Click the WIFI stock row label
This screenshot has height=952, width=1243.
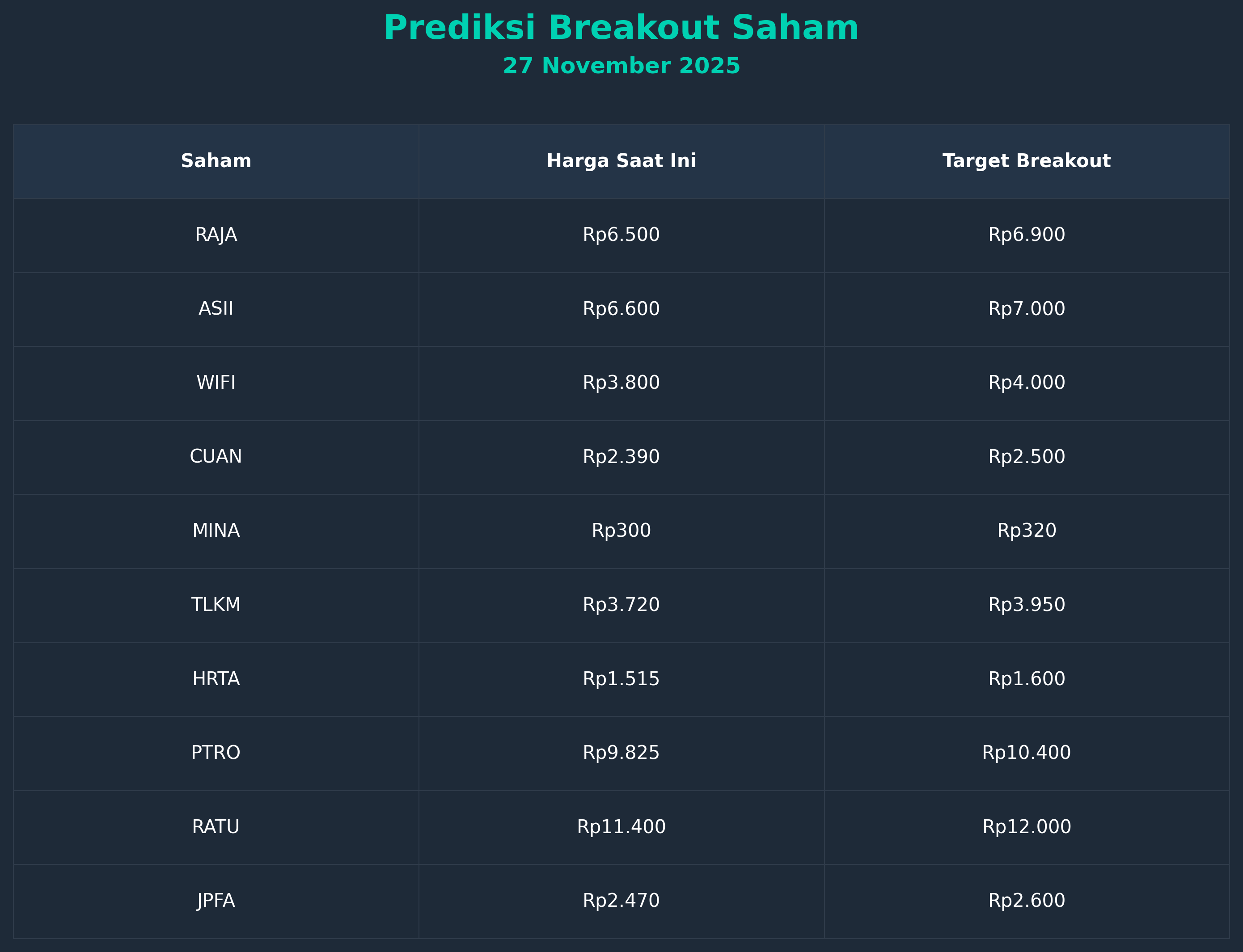(x=216, y=383)
